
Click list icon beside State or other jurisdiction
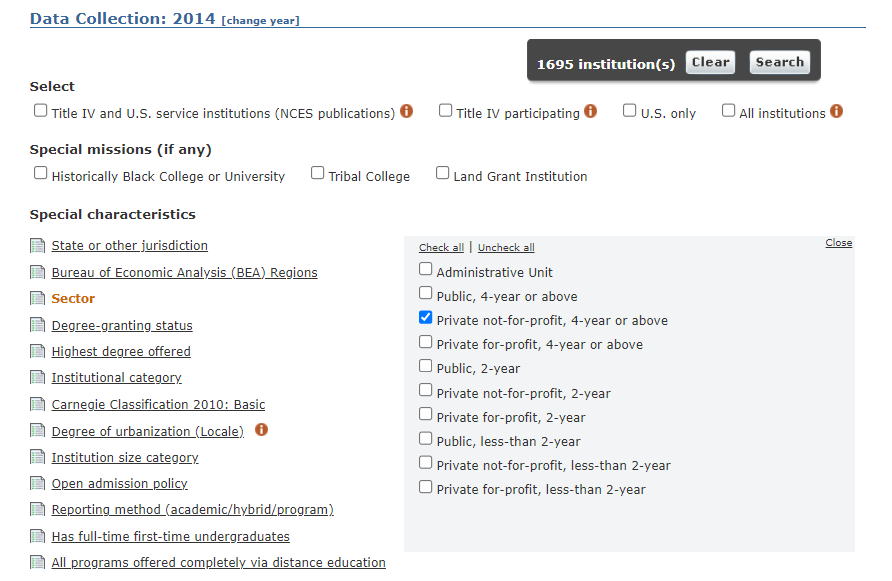pyautogui.click(x=38, y=246)
